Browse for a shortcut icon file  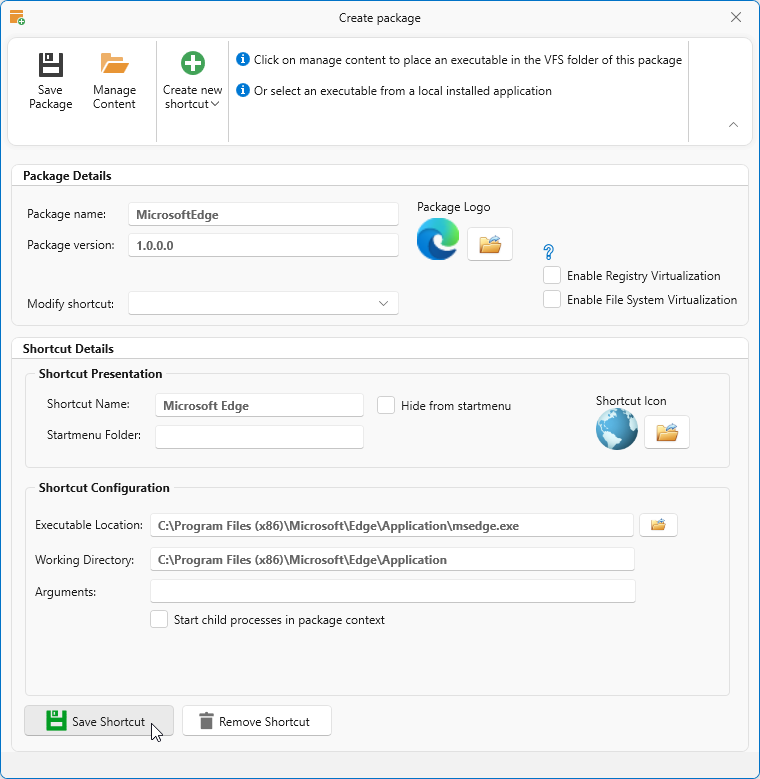tap(666, 432)
